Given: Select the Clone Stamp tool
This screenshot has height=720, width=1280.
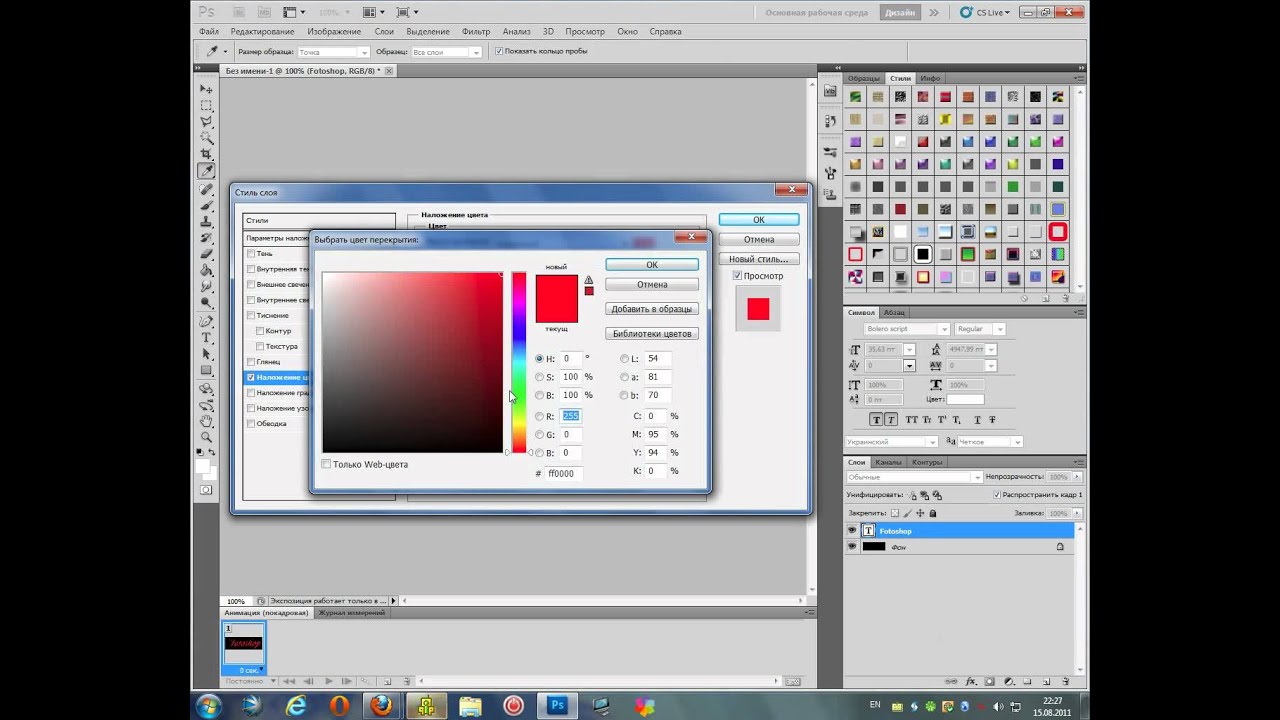Looking at the screenshot, I should [207, 221].
